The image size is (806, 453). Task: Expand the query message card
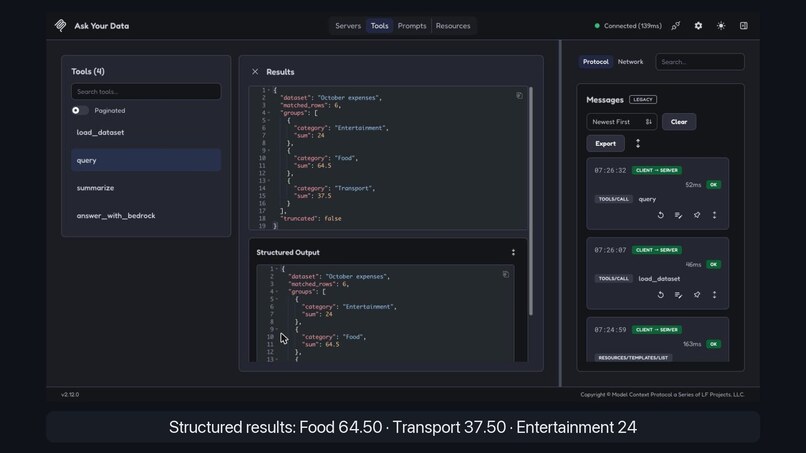[715, 215]
